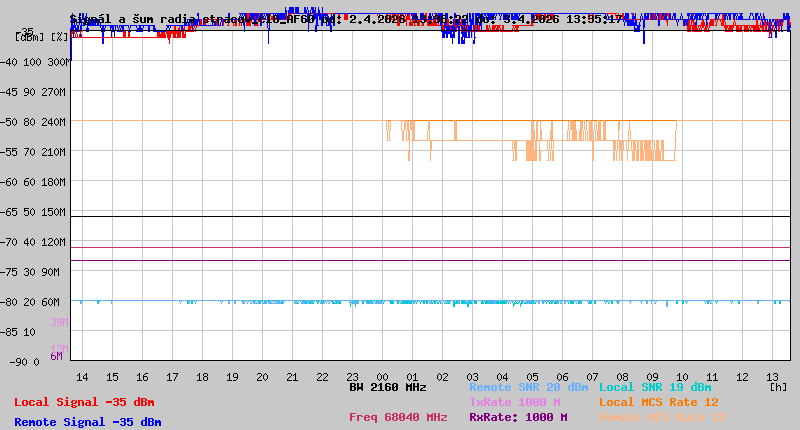Click the [dBm] unit label at top left
Image resolution: width=800 pixels, height=430 pixels.
(x=29, y=36)
